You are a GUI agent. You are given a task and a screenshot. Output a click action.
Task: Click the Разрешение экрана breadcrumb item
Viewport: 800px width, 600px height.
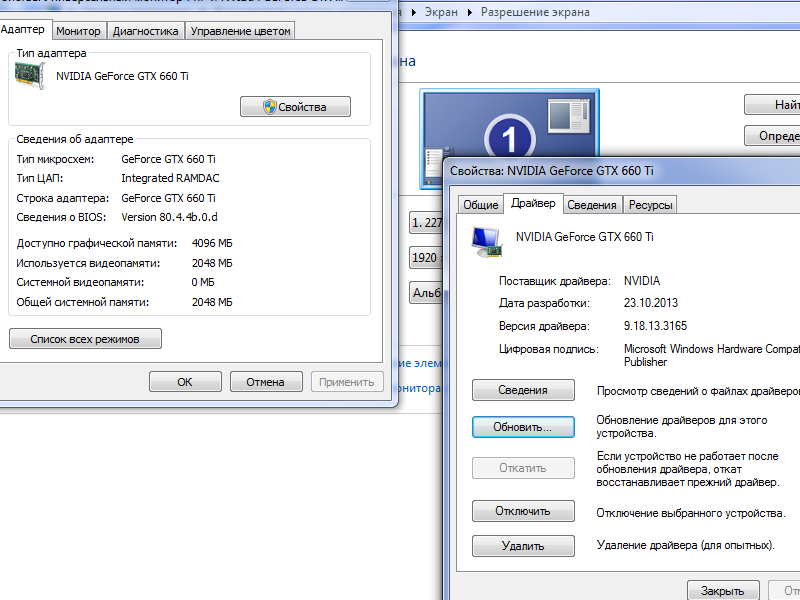point(535,12)
